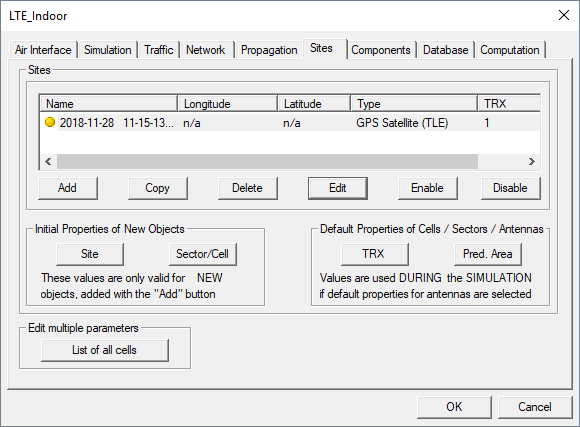Copy the selected site

pyautogui.click(x=158, y=188)
